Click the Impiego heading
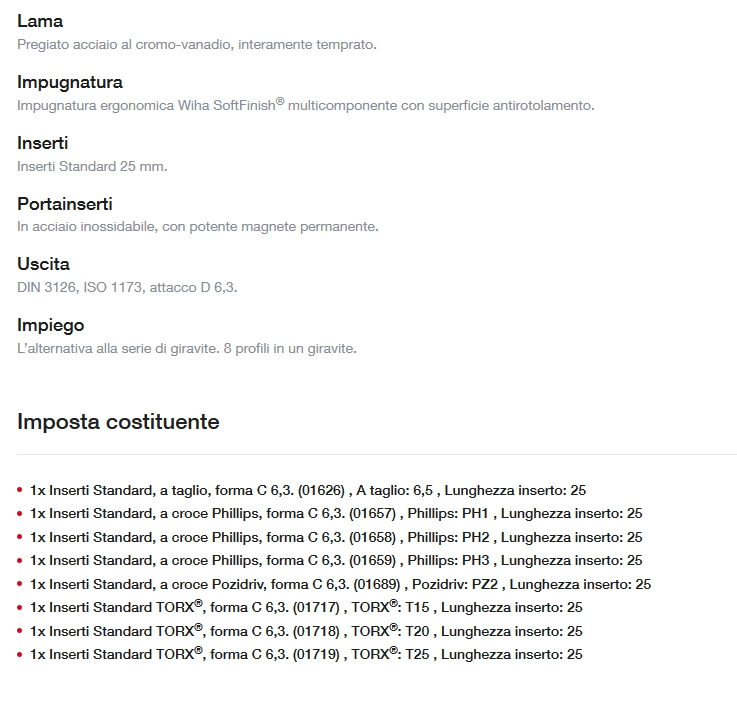The height and width of the screenshot is (701, 737). point(51,326)
